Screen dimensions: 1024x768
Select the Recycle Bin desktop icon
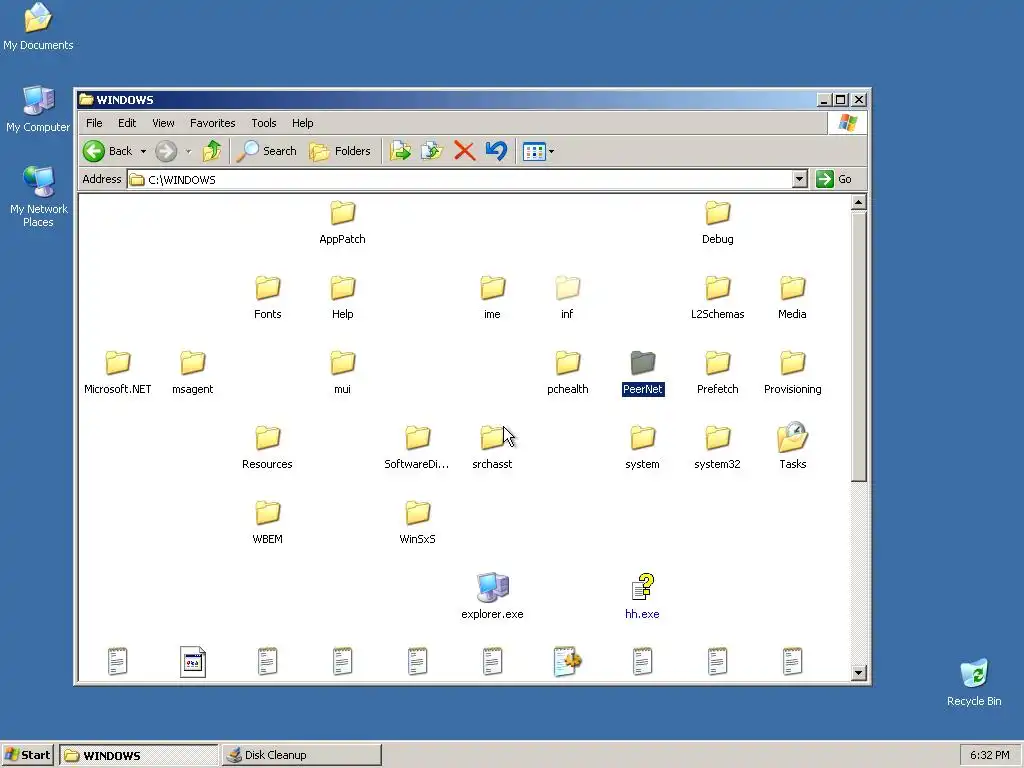(x=974, y=682)
